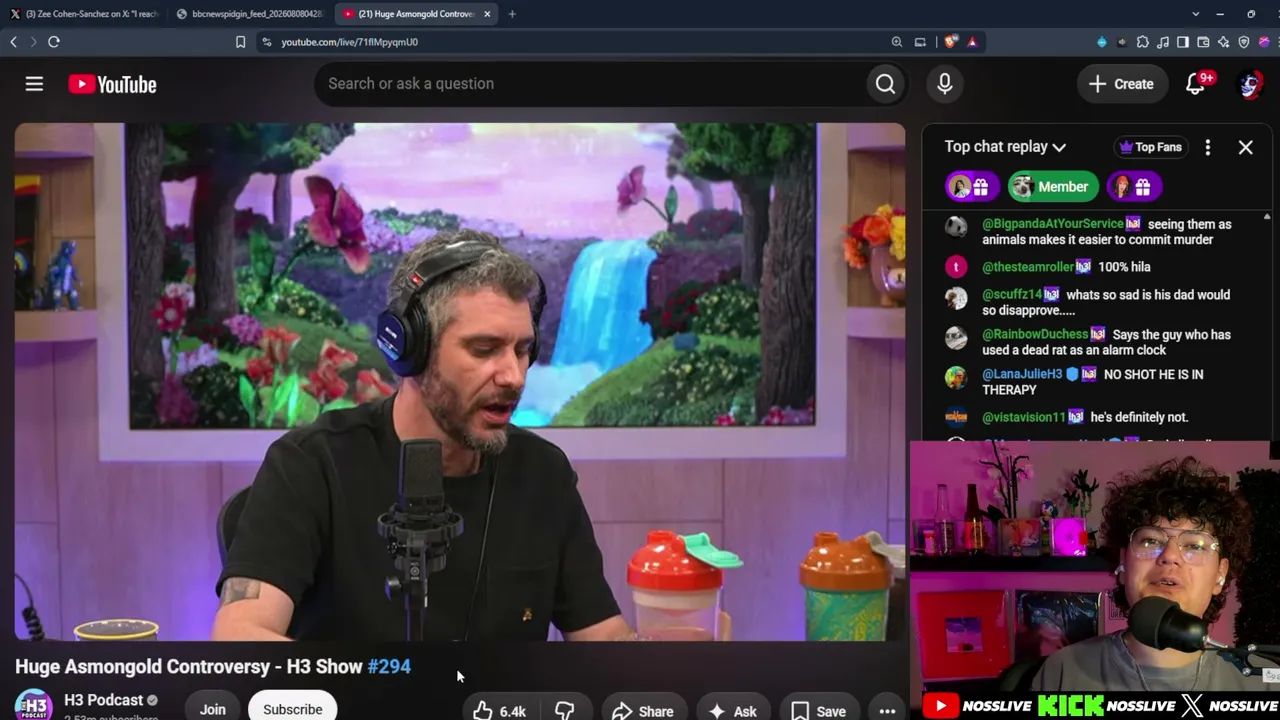Select the Huge Asmongold Controversy tab
The height and width of the screenshot is (720, 1280).
pyautogui.click(x=410, y=14)
